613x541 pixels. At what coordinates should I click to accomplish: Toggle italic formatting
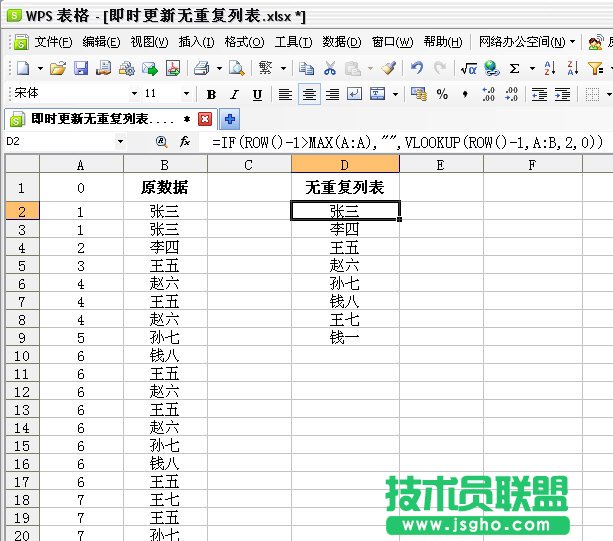(x=234, y=94)
